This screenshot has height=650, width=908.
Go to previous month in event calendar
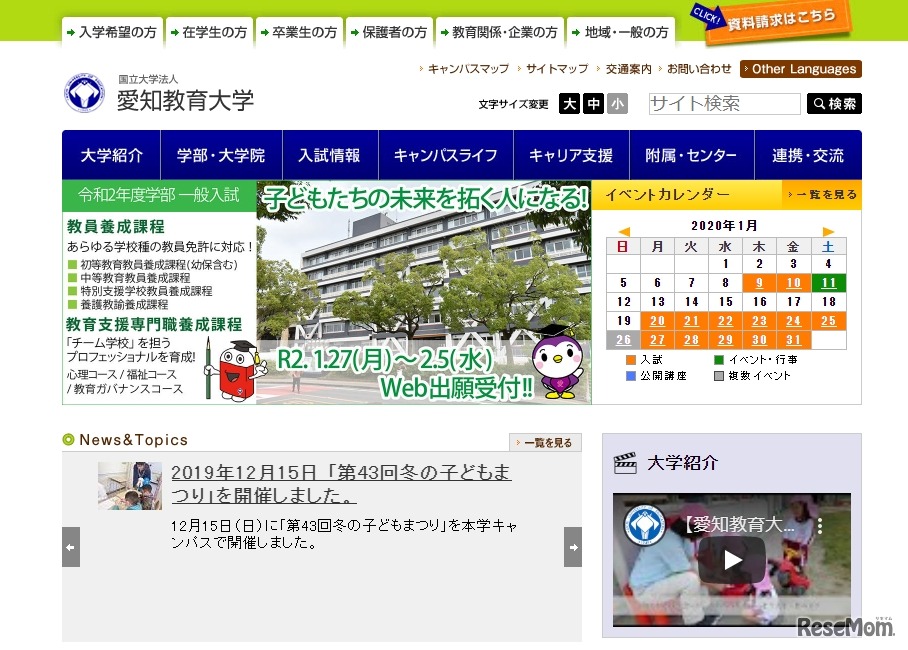point(624,230)
